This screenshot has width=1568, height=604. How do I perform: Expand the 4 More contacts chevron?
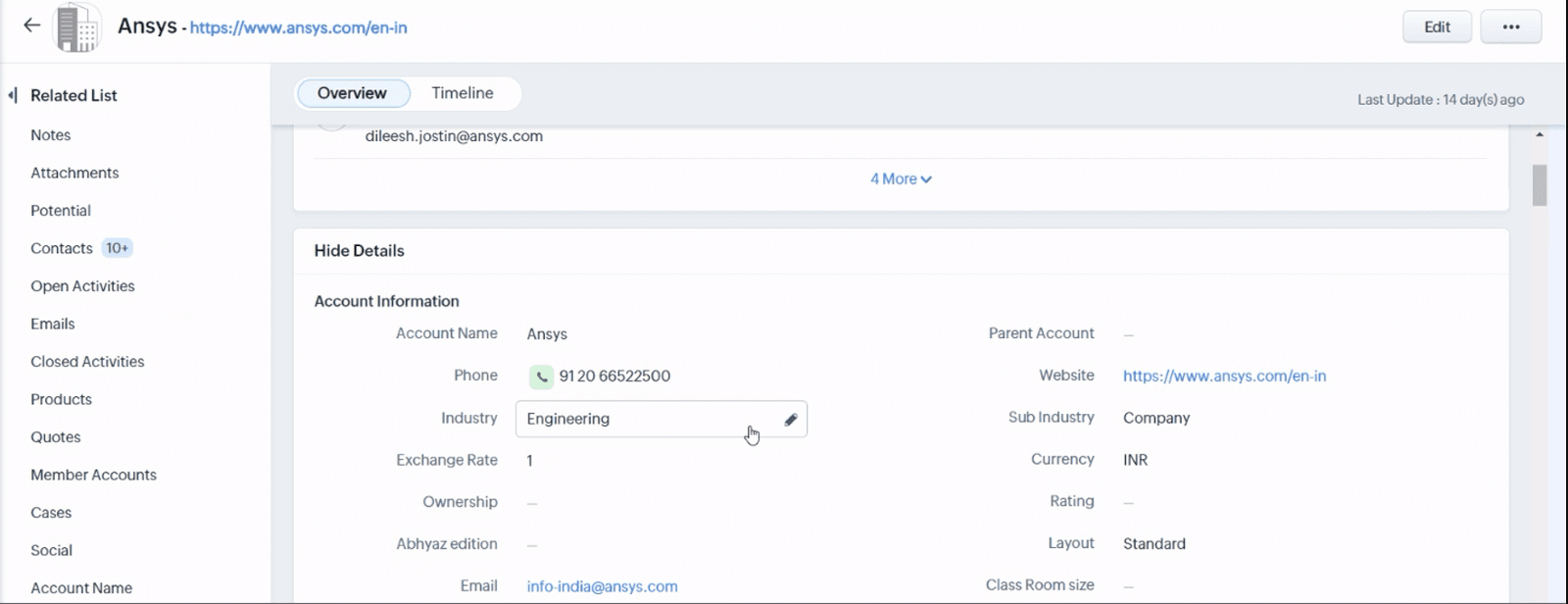pyautogui.click(x=926, y=179)
